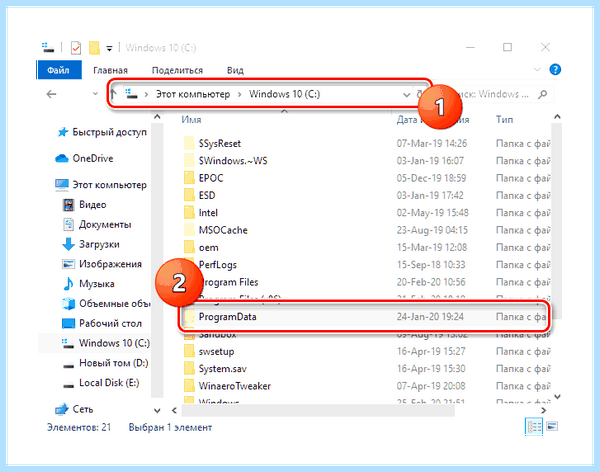Open Загрузки in navigation pane

[99, 244]
